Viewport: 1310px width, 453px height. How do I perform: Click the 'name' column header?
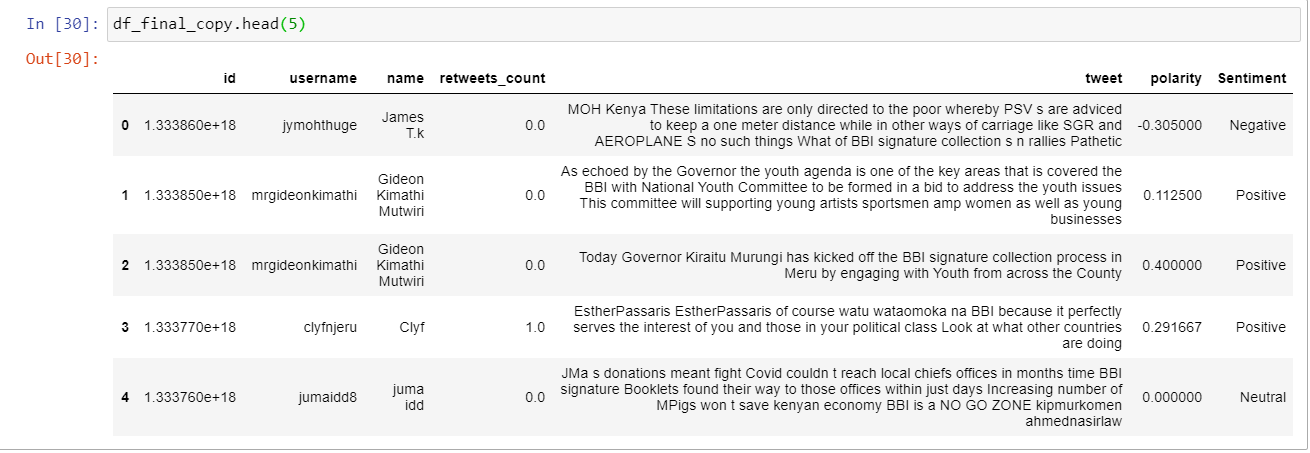pos(405,78)
